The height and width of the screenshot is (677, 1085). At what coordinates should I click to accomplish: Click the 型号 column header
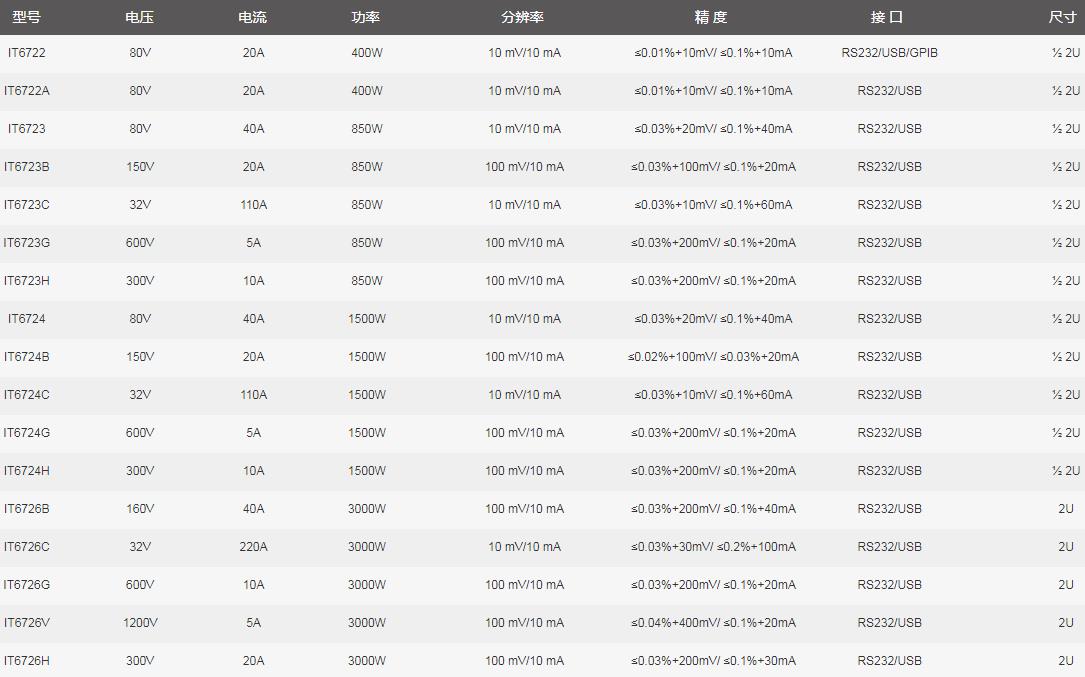coord(26,17)
